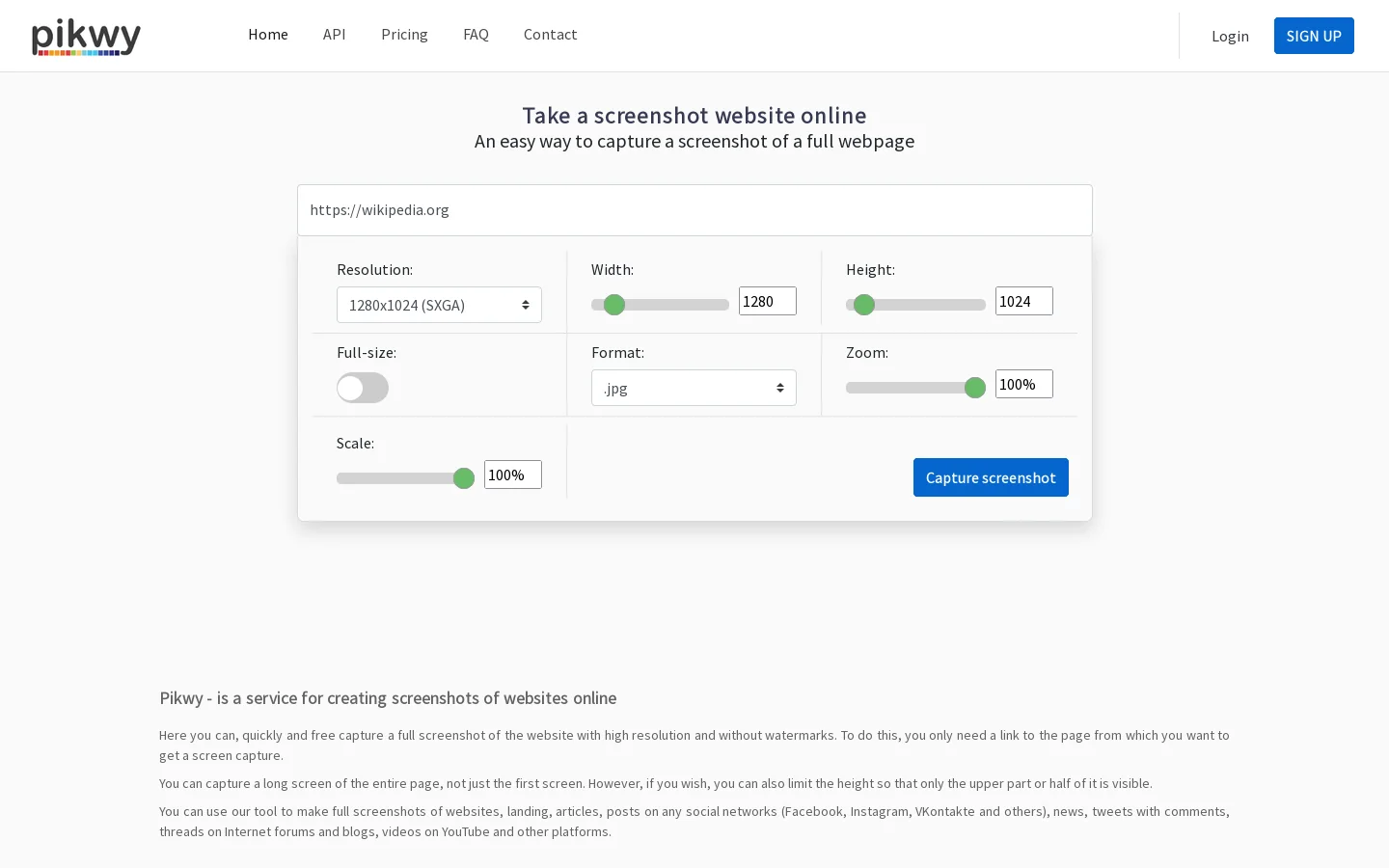
Task: Click the pikwy logo
Action: (86, 37)
